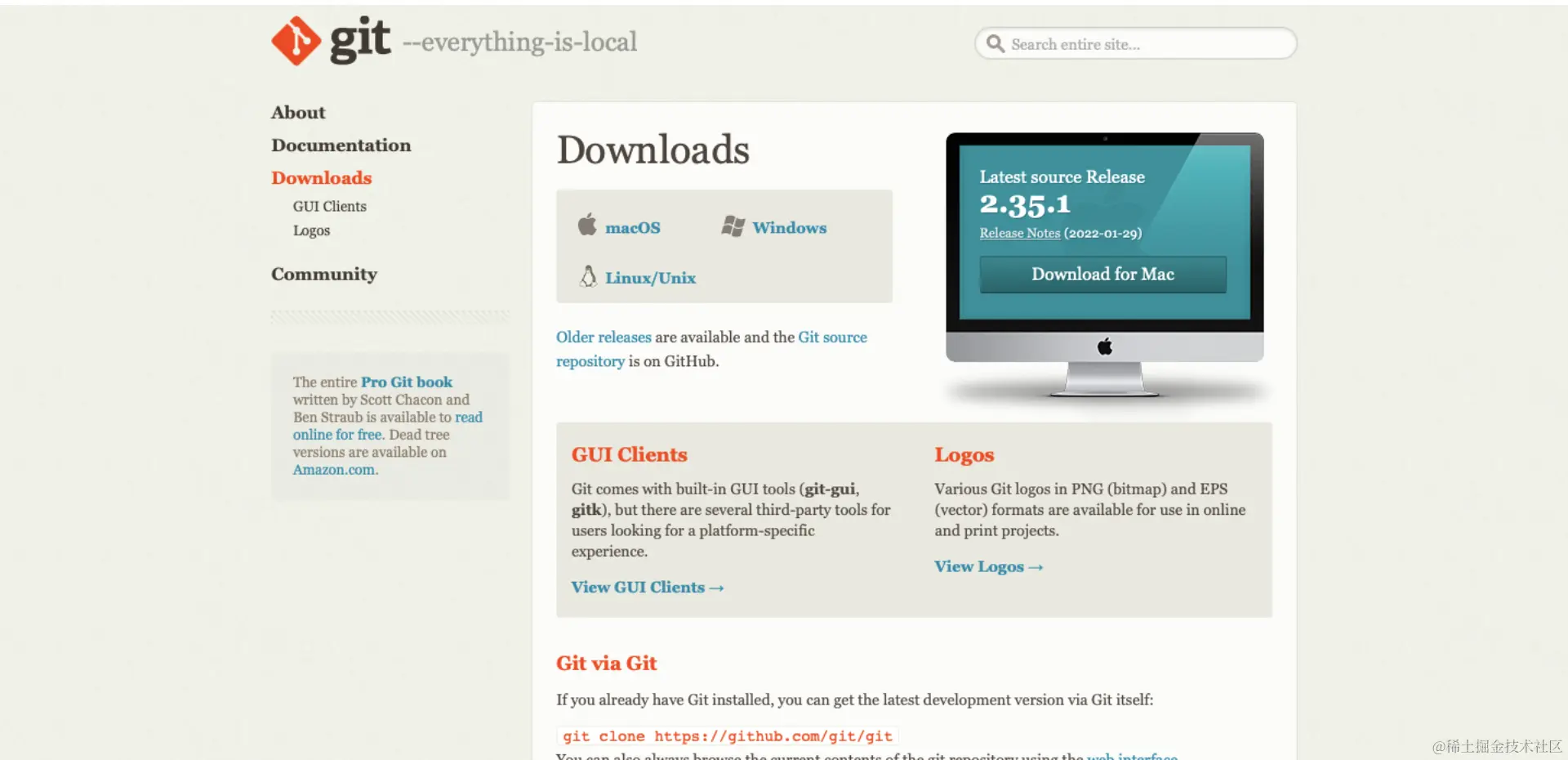Click the Downloads page title
The height and width of the screenshot is (760, 1568).
[x=653, y=150]
